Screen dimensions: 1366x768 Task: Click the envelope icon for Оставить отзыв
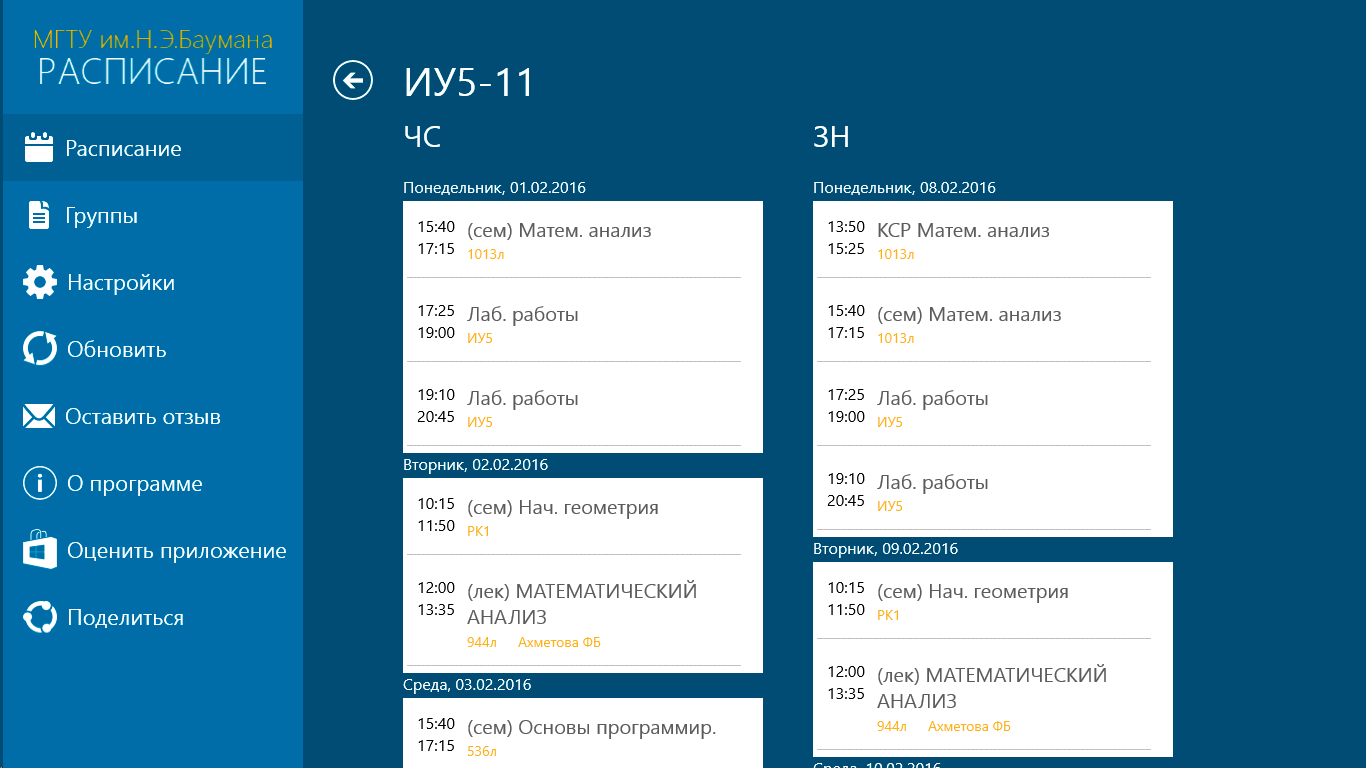click(39, 416)
